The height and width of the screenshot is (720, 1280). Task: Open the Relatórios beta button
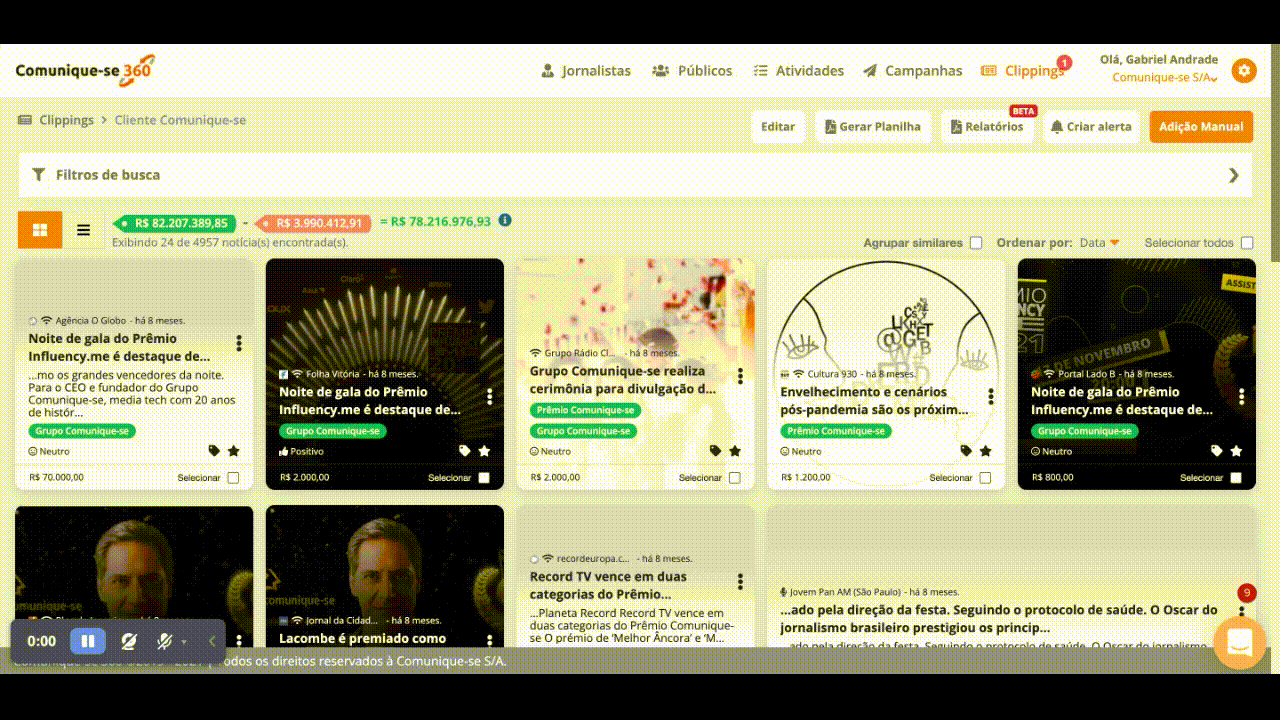pos(988,127)
